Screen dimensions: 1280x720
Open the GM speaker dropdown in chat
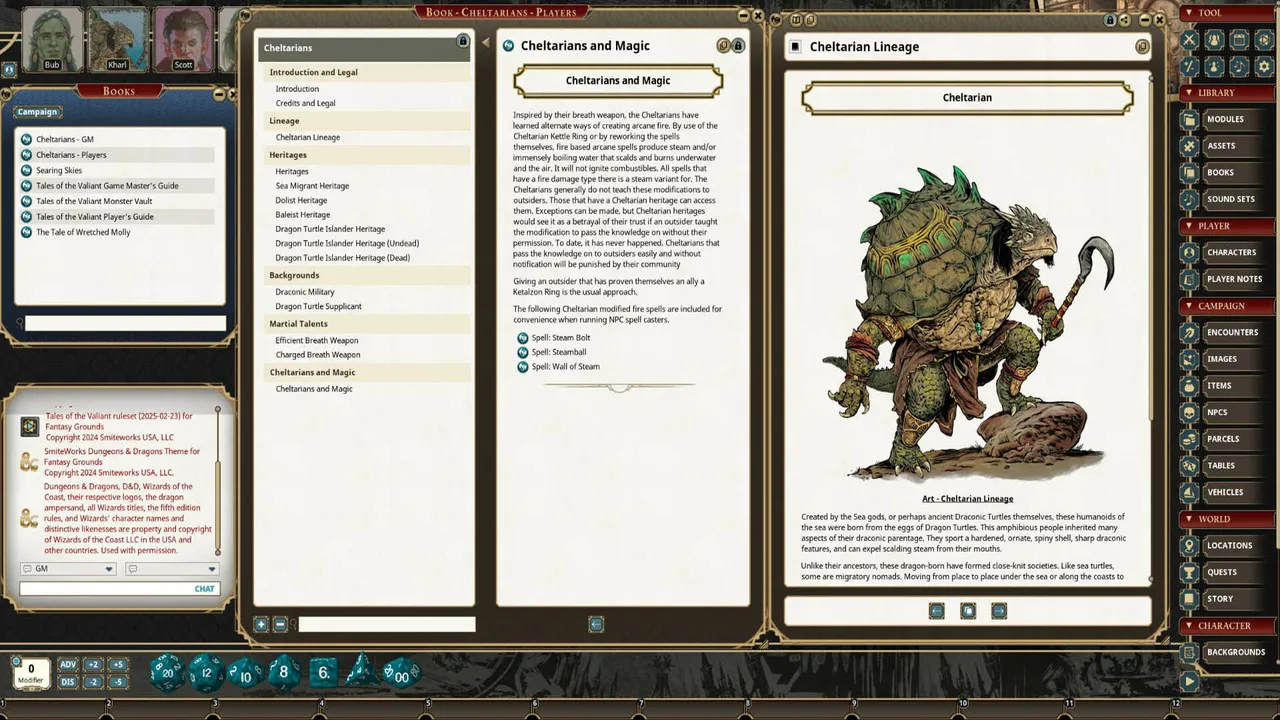pos(68,569)
